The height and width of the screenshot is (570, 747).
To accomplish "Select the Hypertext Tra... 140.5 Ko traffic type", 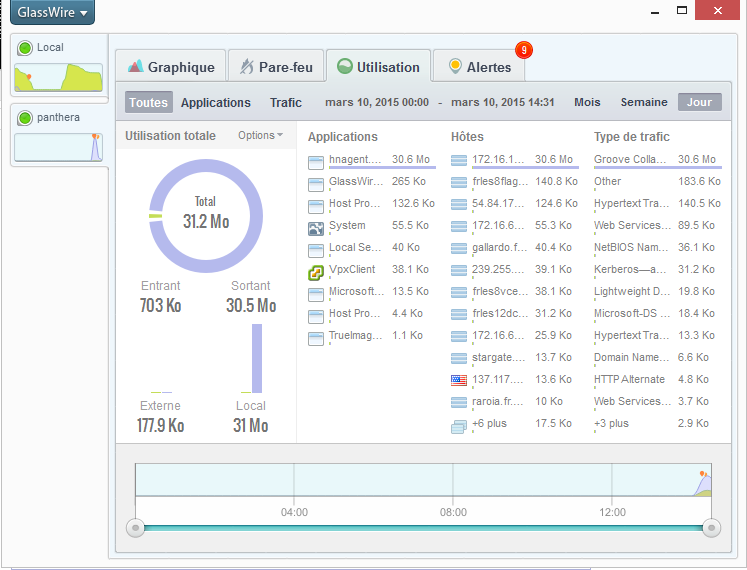I will (x=631, y=203).
